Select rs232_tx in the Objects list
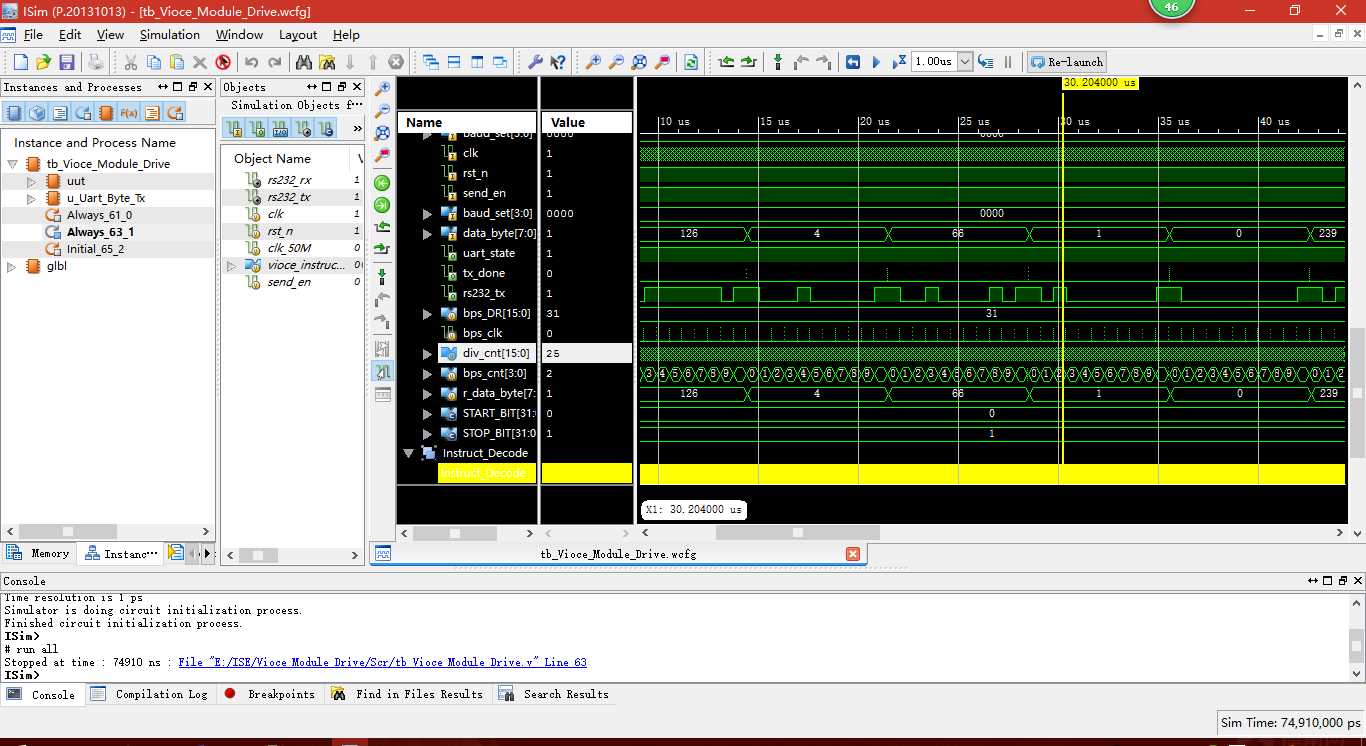Viewport: 1366px width, 746px height. point(289,197)
